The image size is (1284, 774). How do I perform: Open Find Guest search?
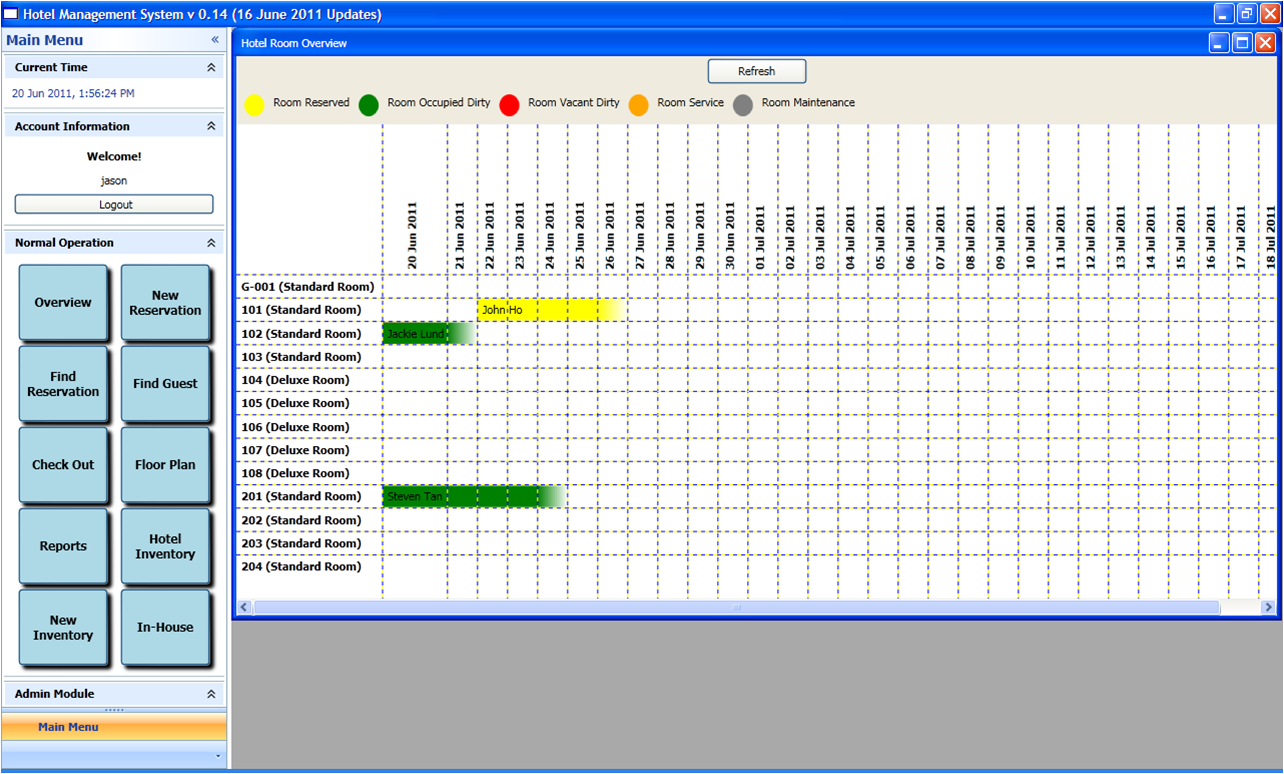point(166,384)
